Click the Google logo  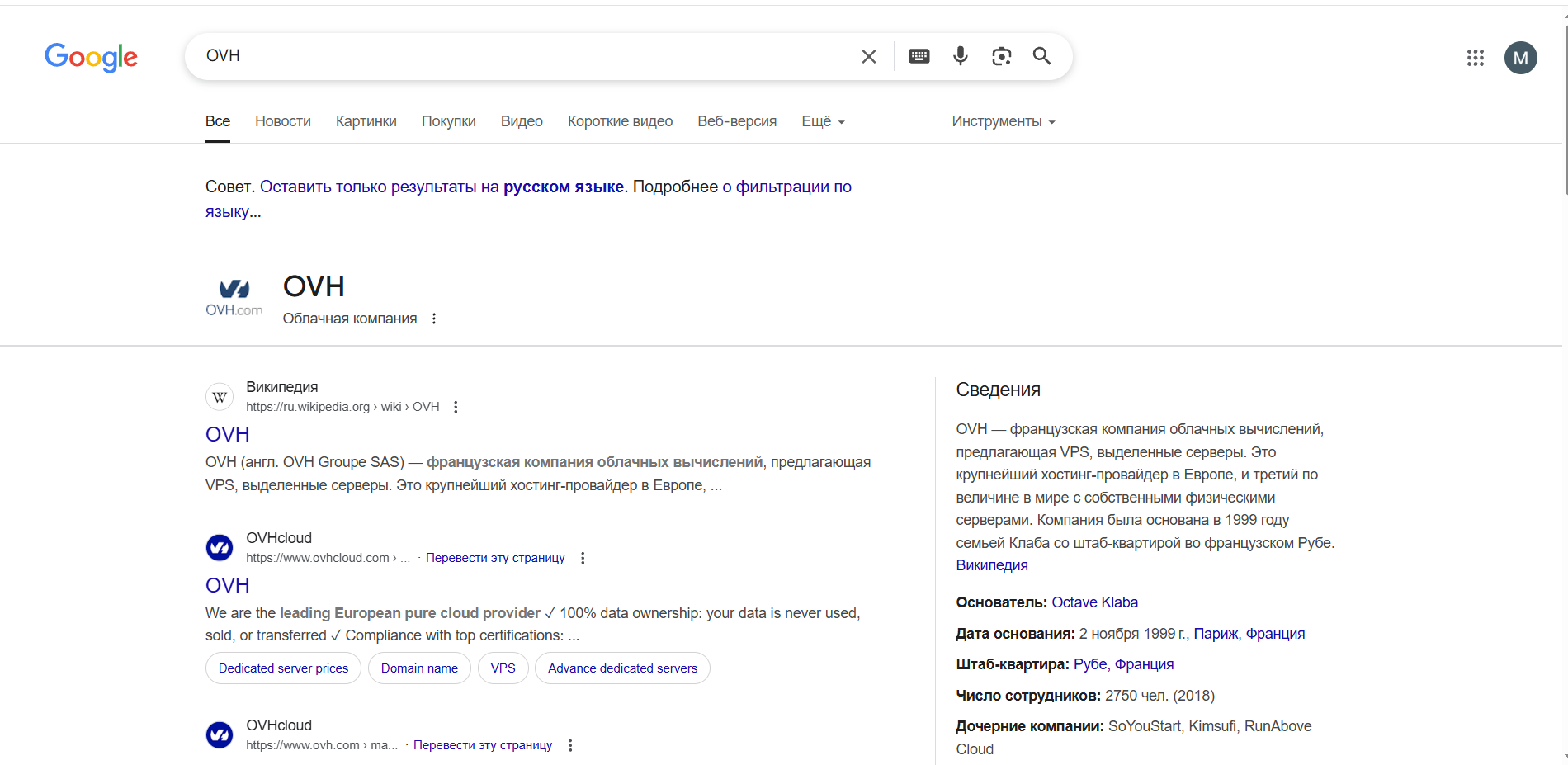point(91,57)
